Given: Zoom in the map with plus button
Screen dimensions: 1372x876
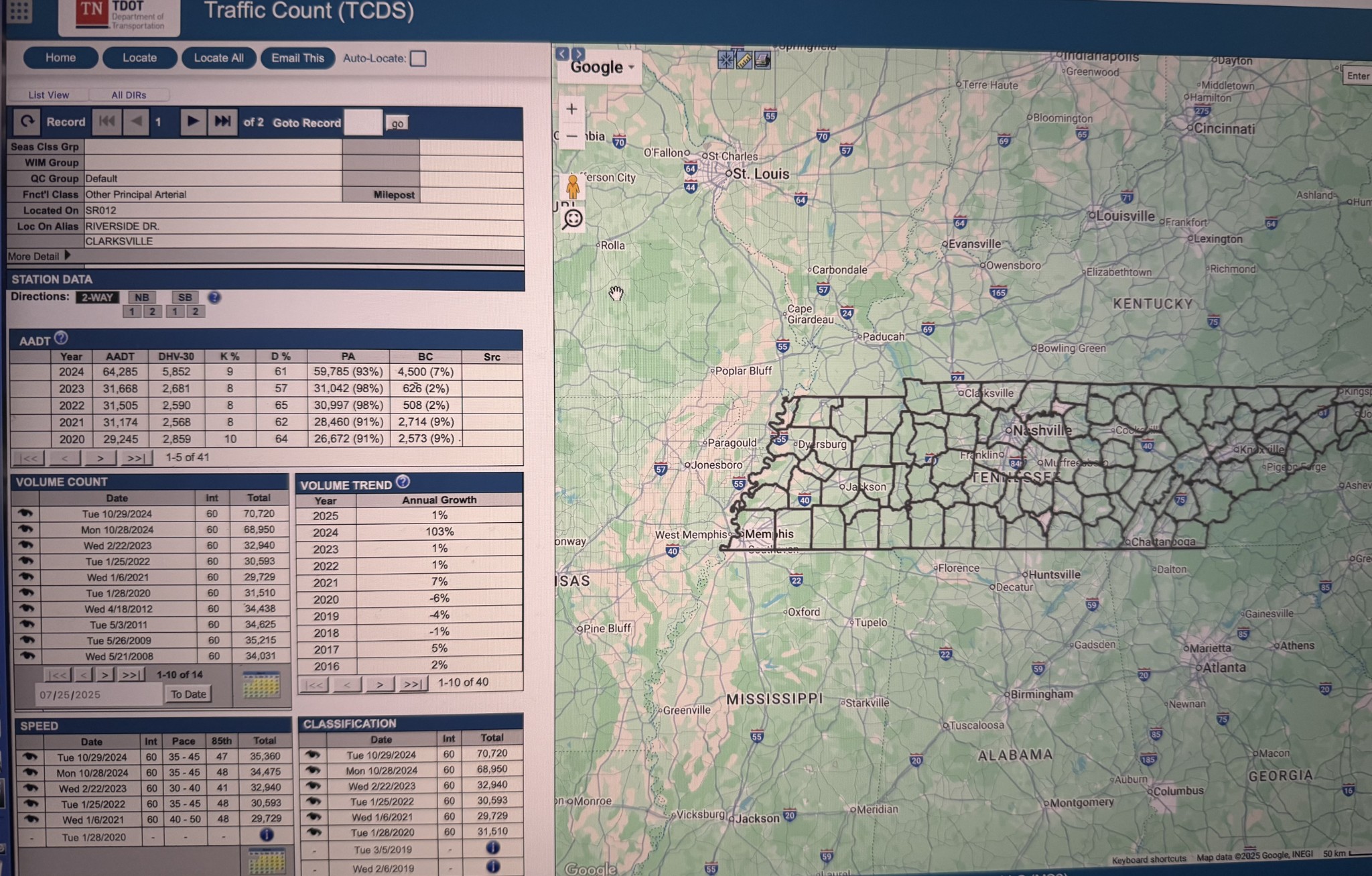Looking at the screenshot, I should point(571,109).
